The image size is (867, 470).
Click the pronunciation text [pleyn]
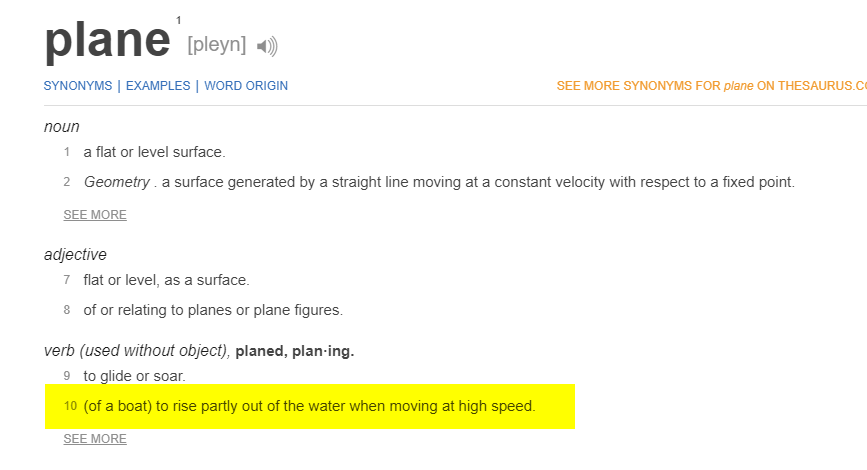217,44
